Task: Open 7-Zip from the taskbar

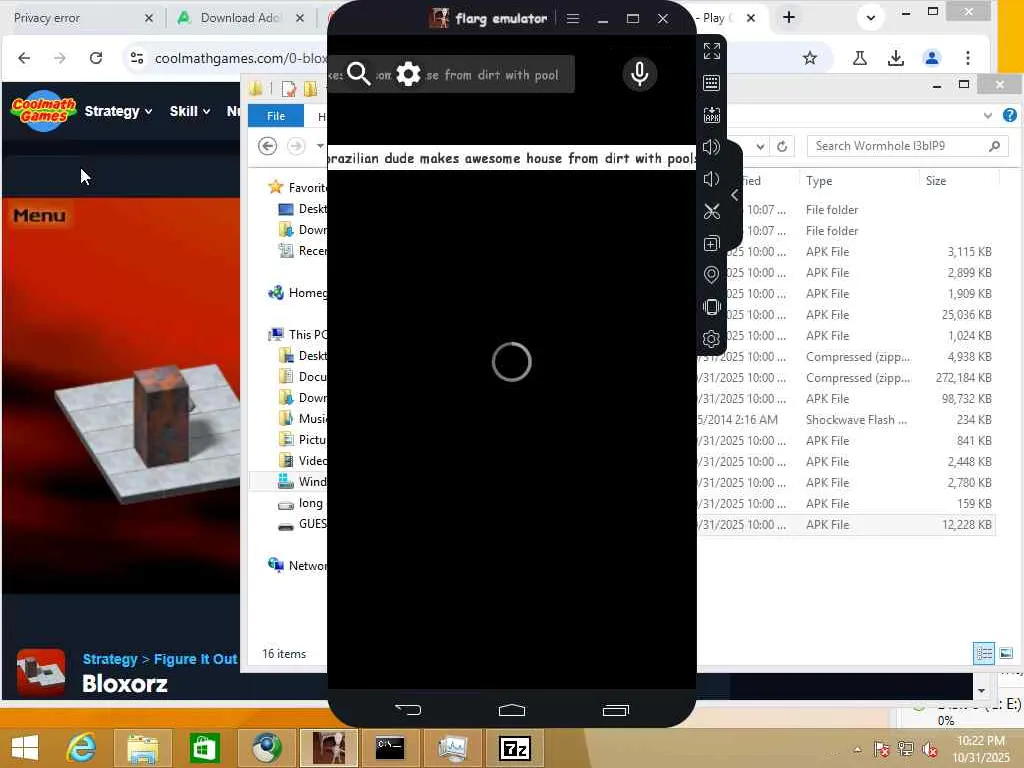Action: [x=515, y=748]
